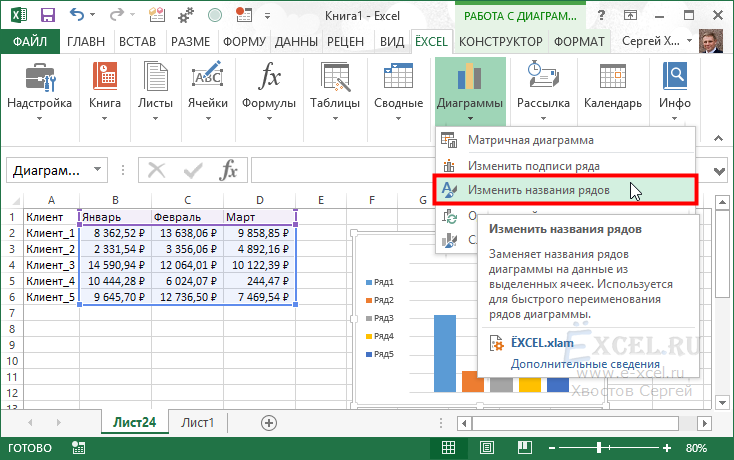Switch to the Лист1 sheet tab
This screenshot has width=734, height=460.
pos(198,423)
